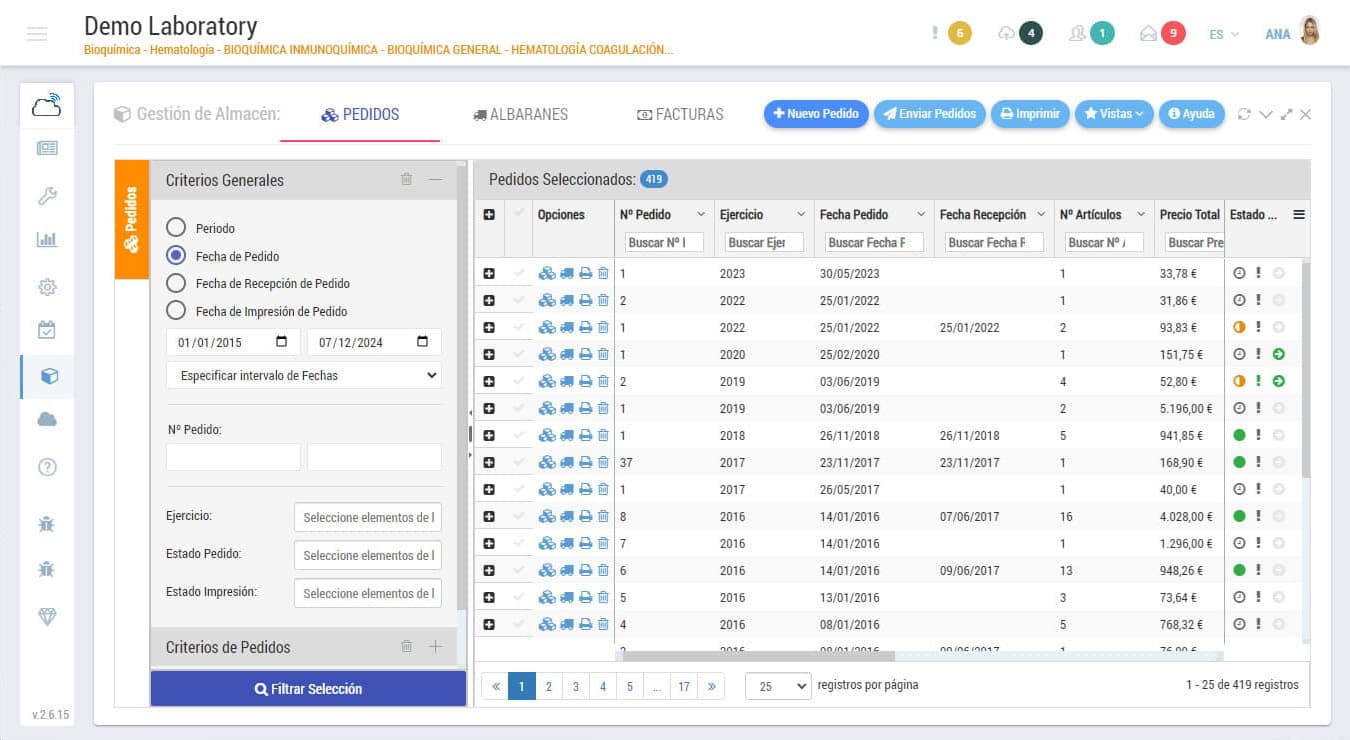Click the refresh icon beside Ayuda
This screenshot has width=1350, height=740.
(1244, 114)
